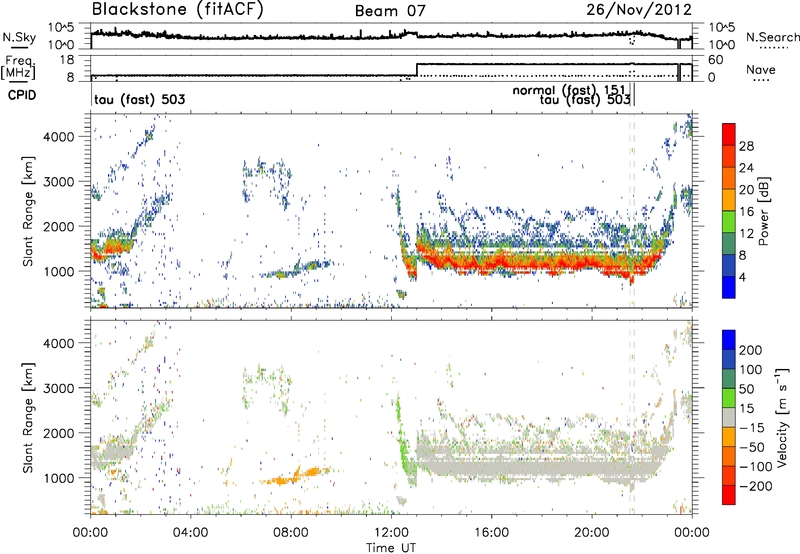Click the left 10^5 tick on noise axis
The width and height of the screenshot is (800, 554).
tap(61, 27)
